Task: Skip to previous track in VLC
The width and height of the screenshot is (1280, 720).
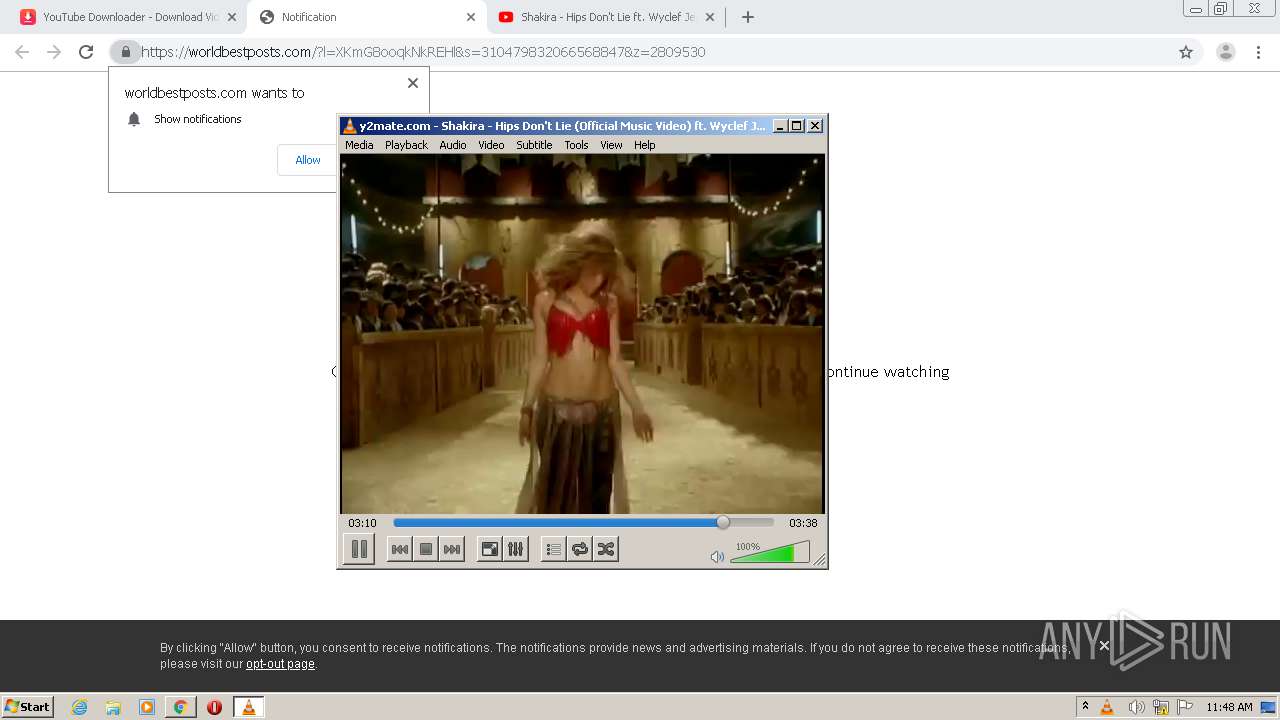Action: pos(399,549)
